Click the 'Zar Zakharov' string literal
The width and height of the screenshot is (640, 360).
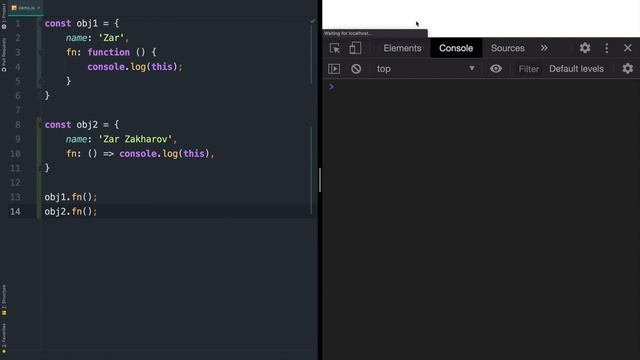[135, 139]
